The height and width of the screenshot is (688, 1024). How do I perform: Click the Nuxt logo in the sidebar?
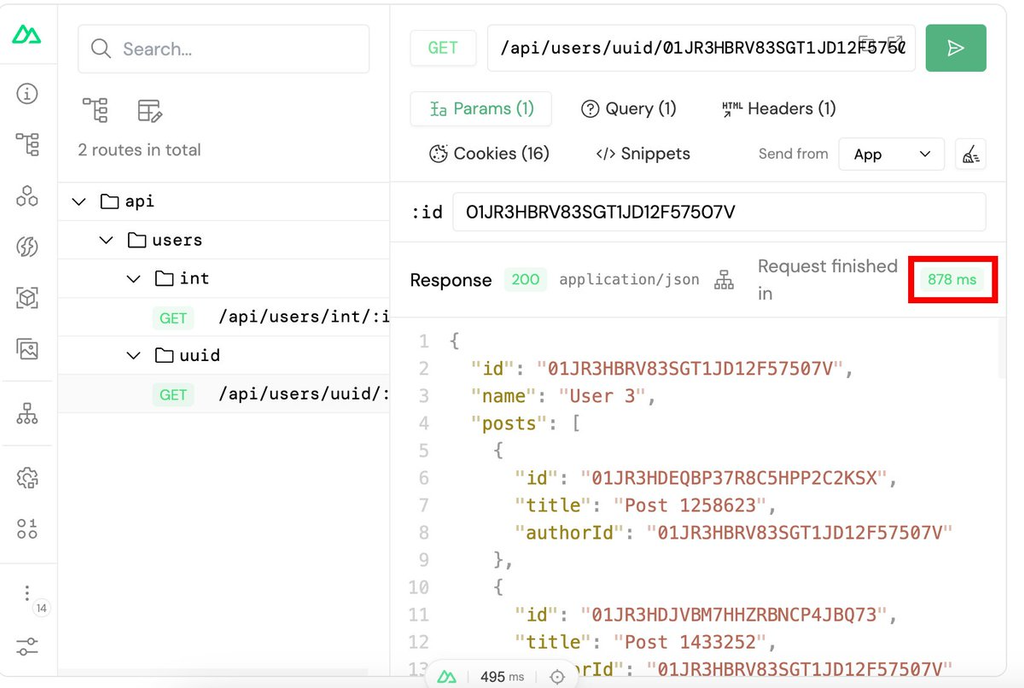27,34
